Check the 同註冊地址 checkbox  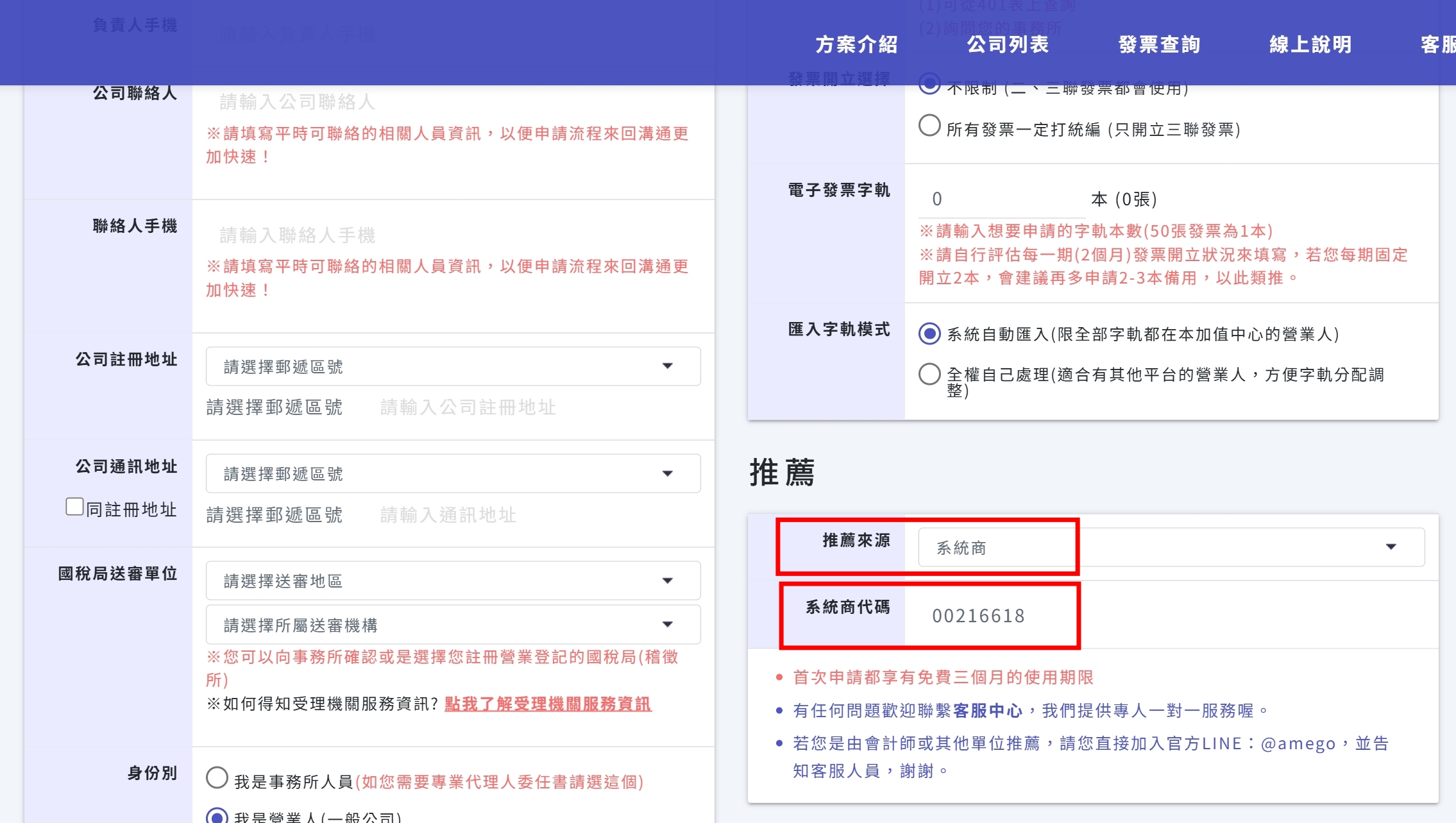[x=75, y=507]
